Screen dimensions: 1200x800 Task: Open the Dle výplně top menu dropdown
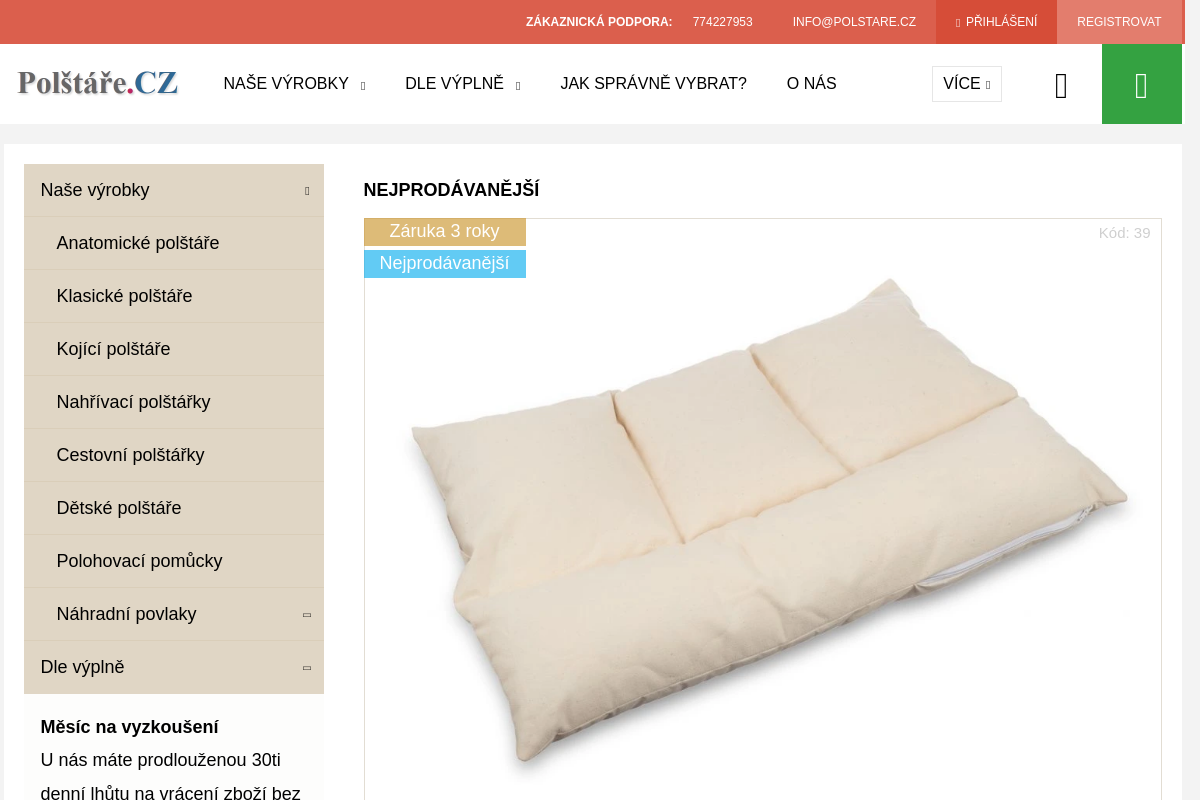462,84
